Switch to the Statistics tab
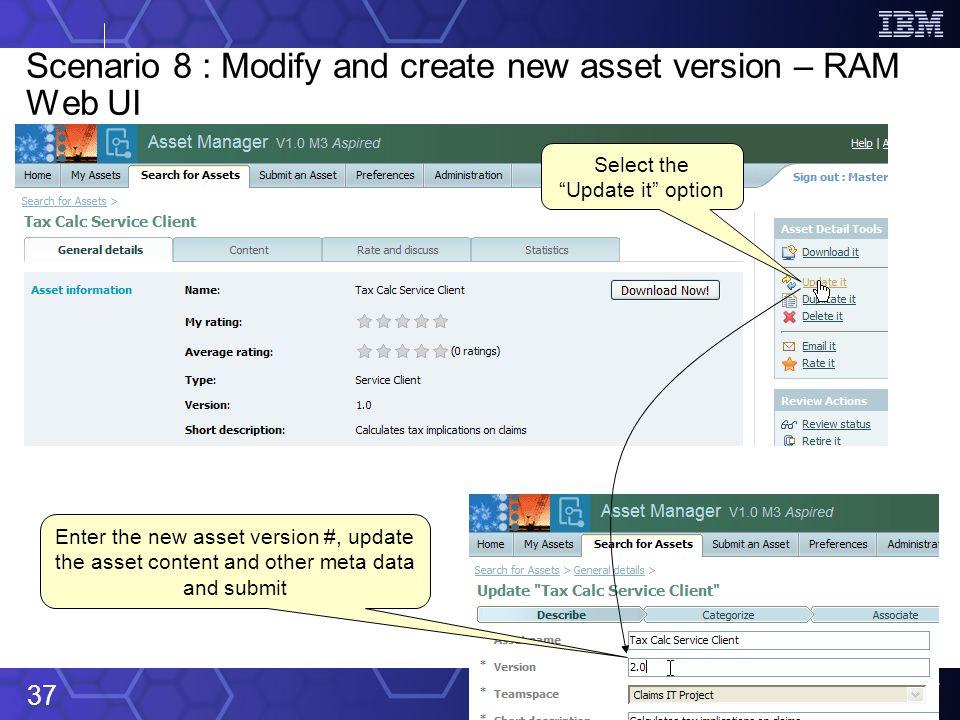Screen dimensions: 960x720 tap(546, 250)
